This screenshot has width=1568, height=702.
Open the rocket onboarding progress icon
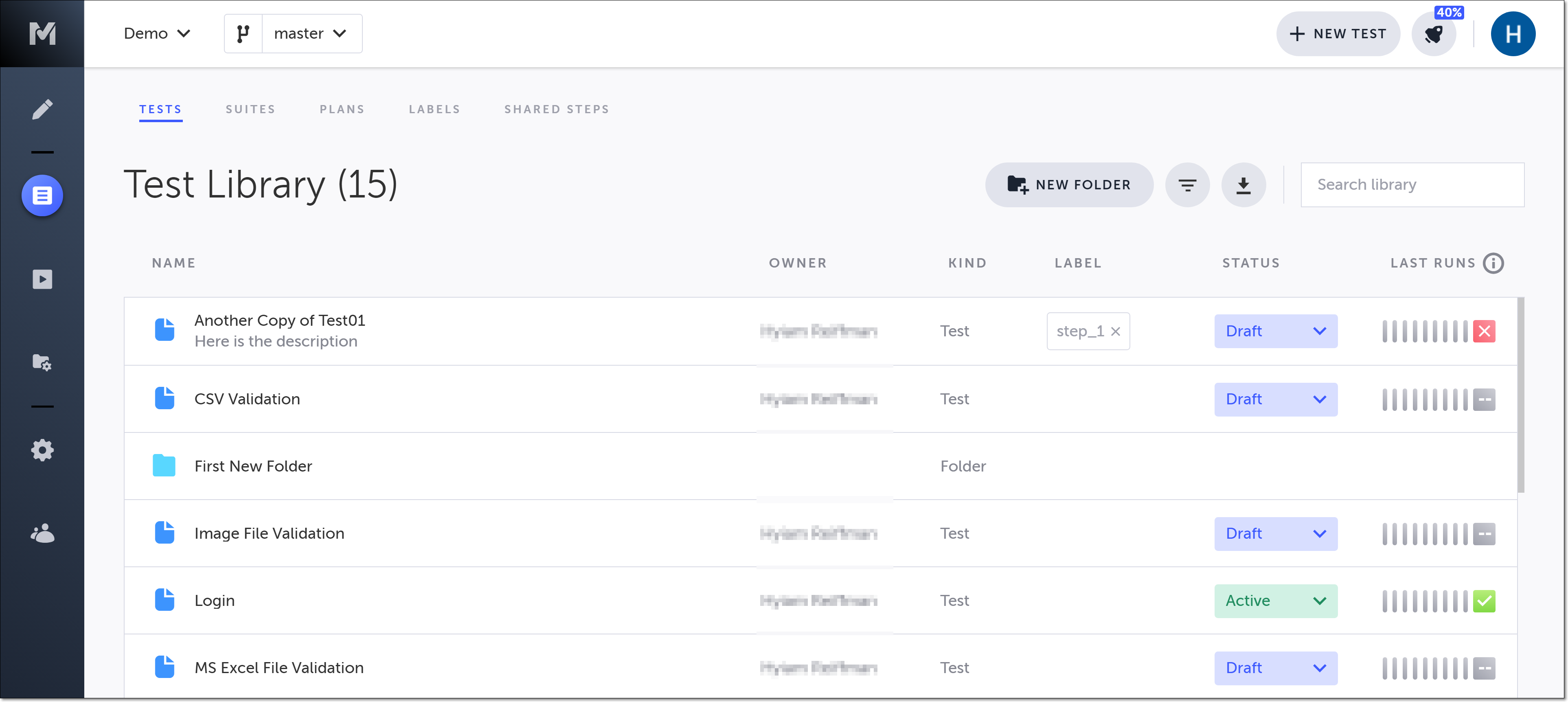click(x=1434, y=34)
